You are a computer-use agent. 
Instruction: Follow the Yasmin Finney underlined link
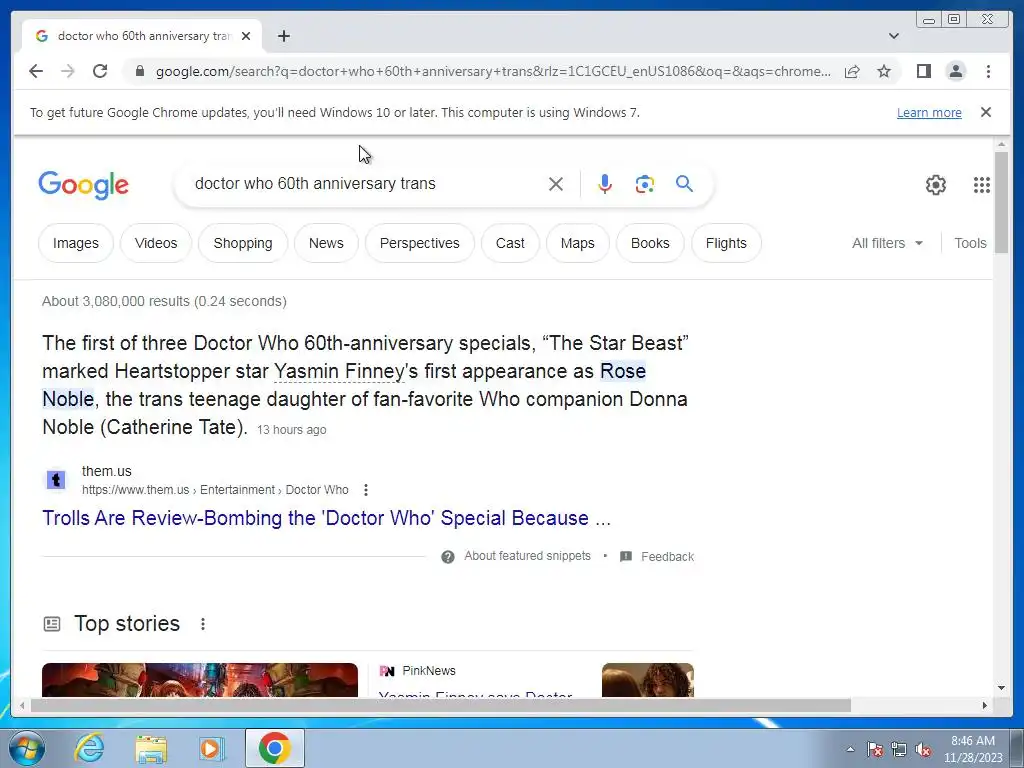(339, 371)
